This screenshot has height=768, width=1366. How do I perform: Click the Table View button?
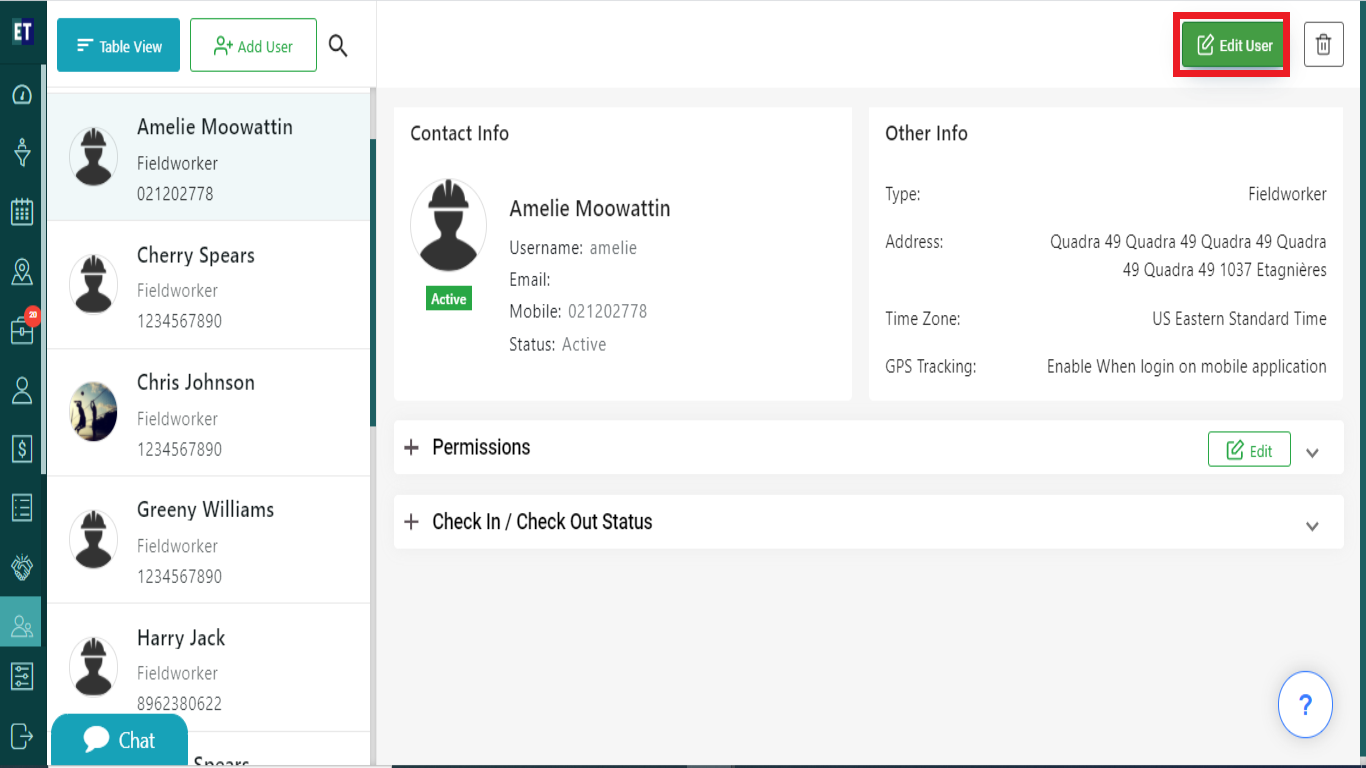118,45
